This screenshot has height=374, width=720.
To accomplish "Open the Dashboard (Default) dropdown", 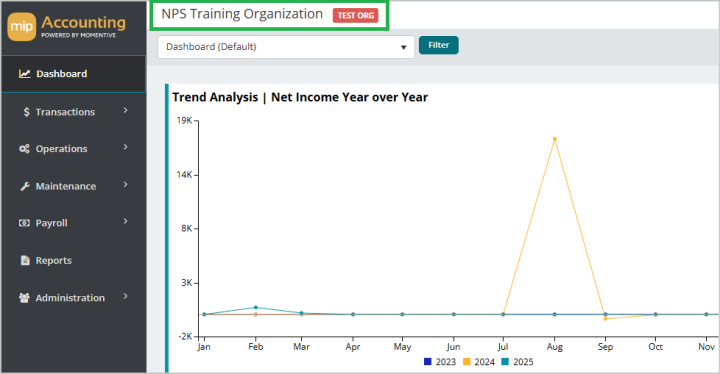I will (286, 47).
